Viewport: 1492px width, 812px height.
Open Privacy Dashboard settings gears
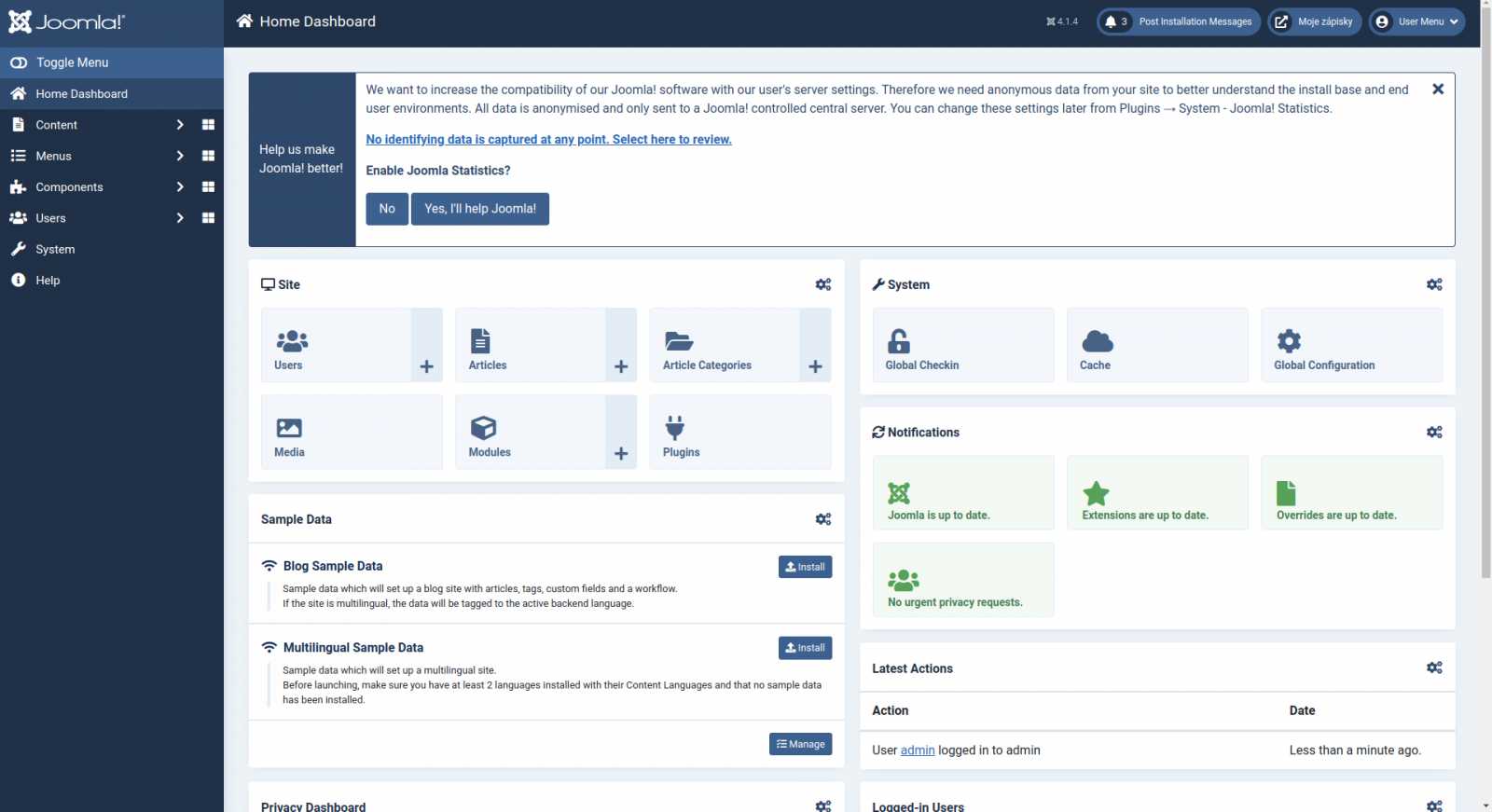coord(823,805)
